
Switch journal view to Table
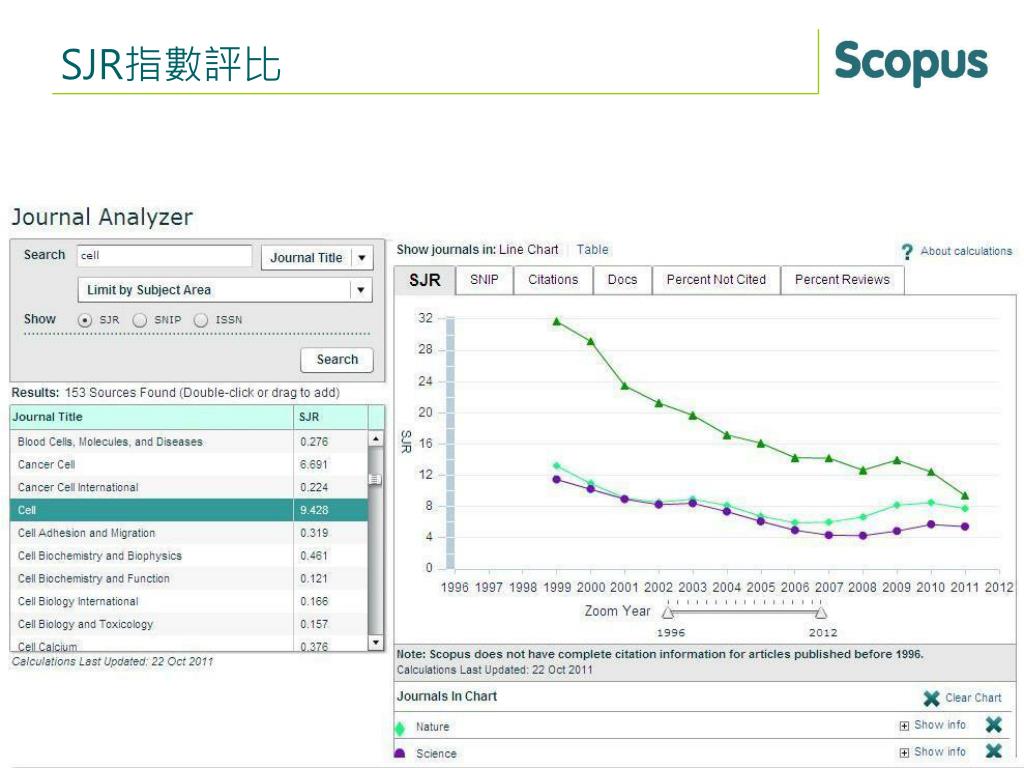[x=592, y=249]
